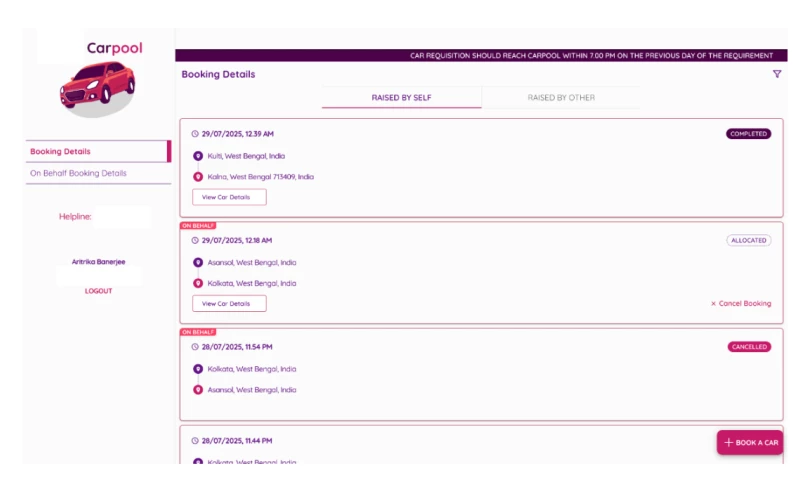Click the user name Aritrika Banerjee
This screenshot has width=800, height=480.
pos(98,262)
